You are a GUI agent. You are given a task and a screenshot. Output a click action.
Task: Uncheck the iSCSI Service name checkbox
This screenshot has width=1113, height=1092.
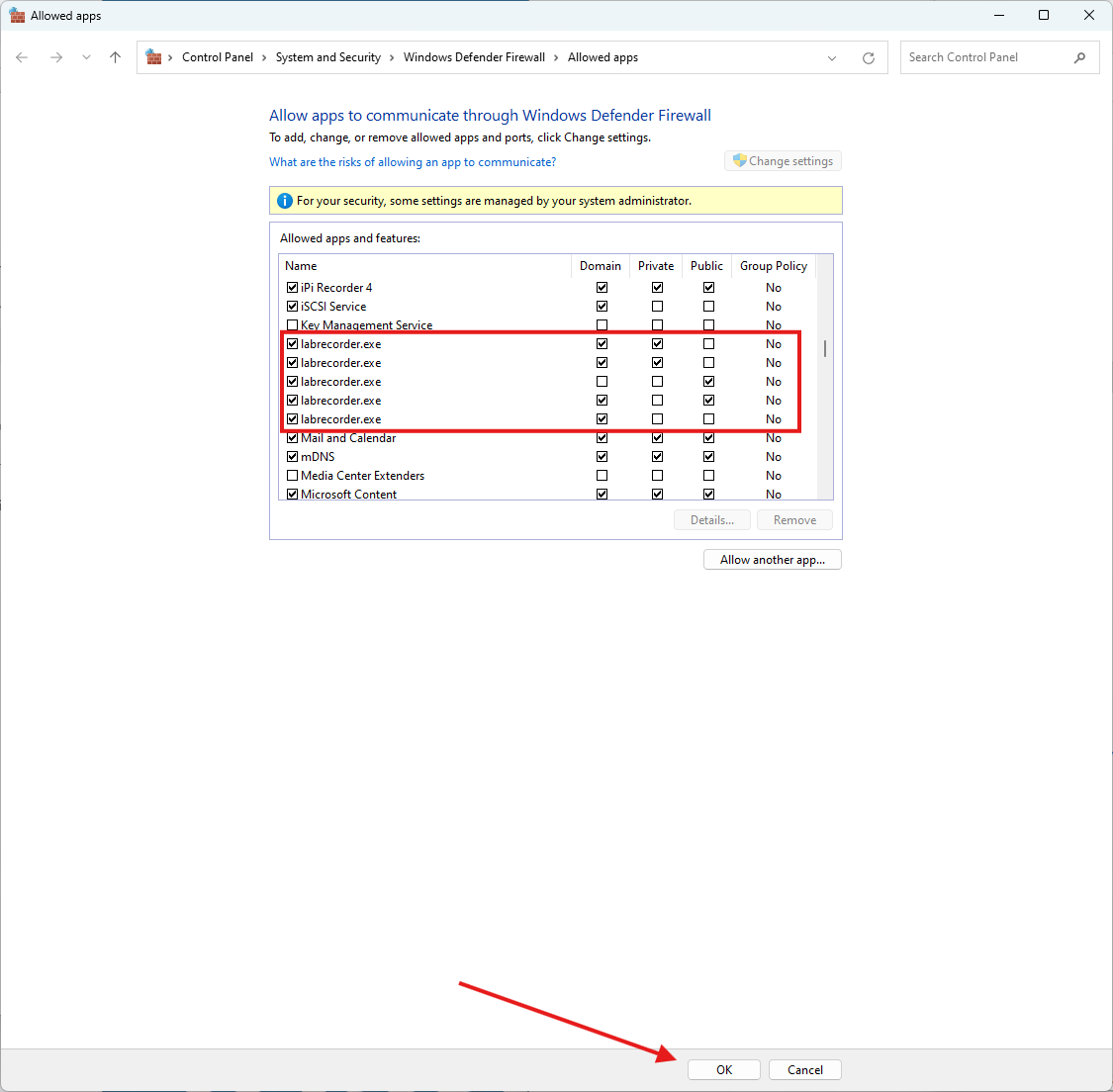point(293,307)
